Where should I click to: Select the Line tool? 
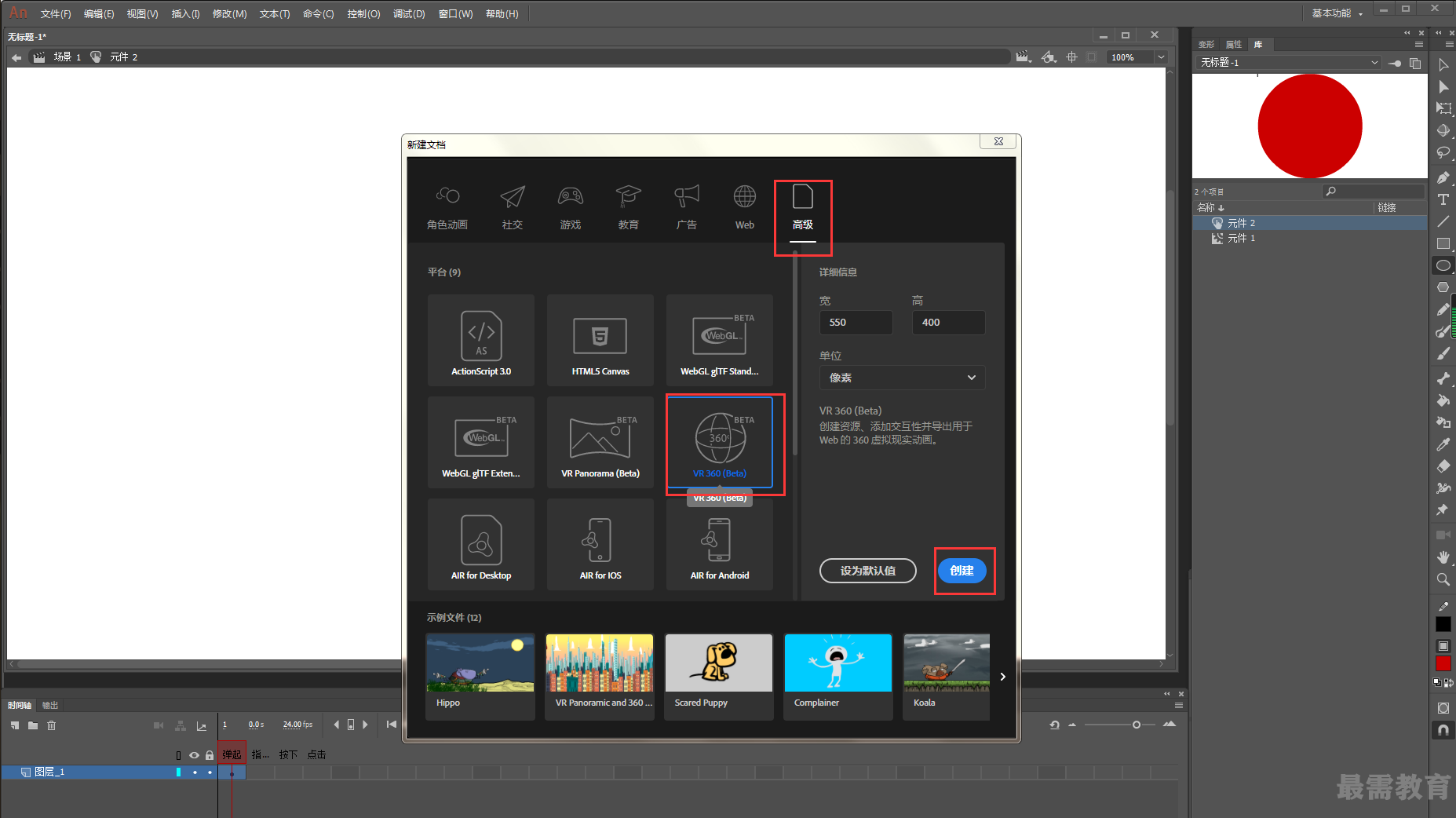click(1443, 221)
